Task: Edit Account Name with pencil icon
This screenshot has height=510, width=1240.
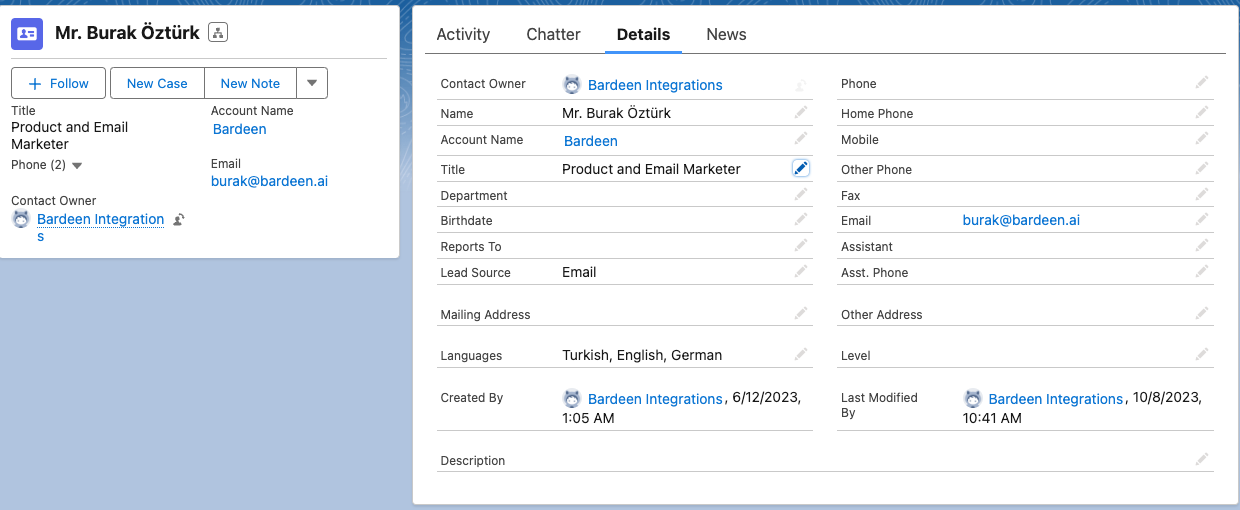Action: 801,138
